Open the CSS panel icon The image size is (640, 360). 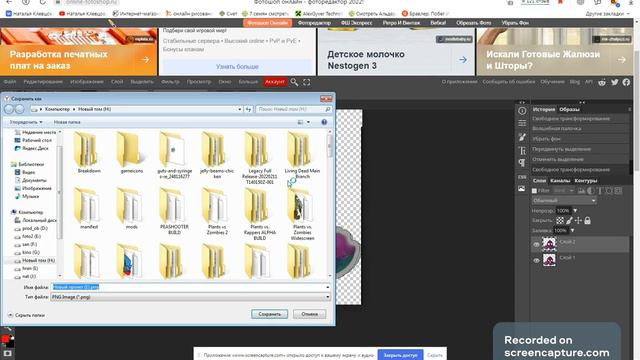pos(522,177)
